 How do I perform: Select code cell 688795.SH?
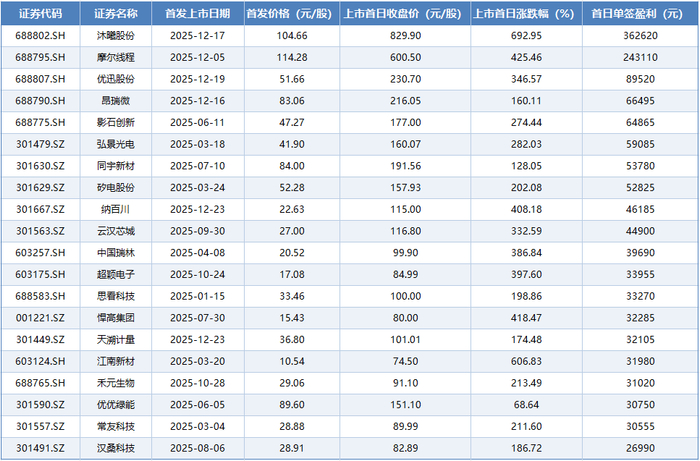click(41, 58)
